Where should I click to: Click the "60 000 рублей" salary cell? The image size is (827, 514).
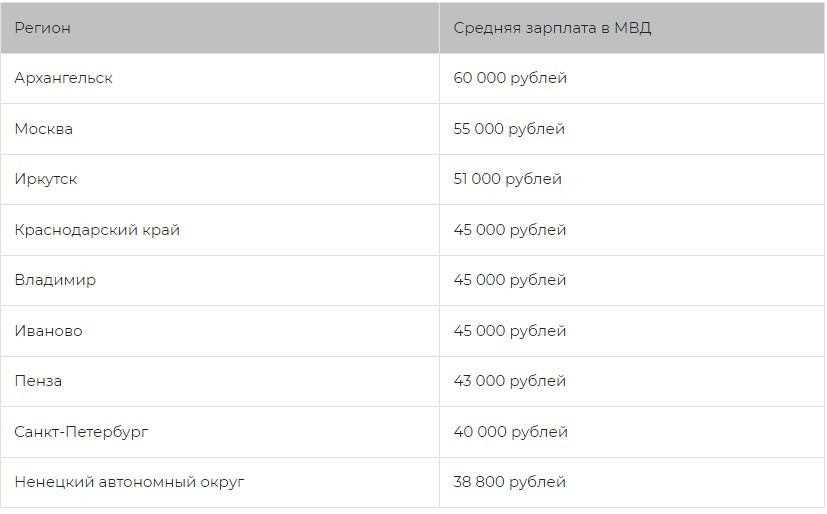(x=510, y=78)
